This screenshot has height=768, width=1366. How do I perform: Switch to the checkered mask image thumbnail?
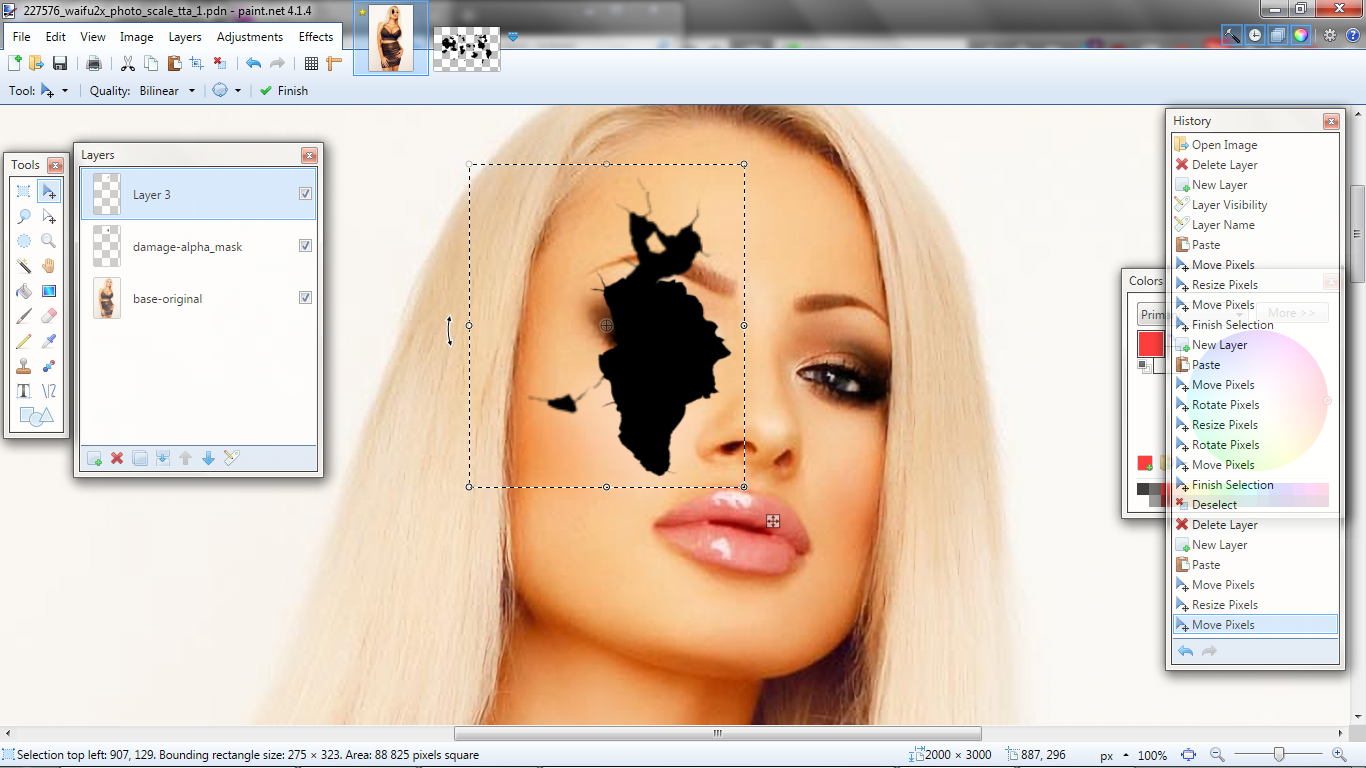pos(467,49)
